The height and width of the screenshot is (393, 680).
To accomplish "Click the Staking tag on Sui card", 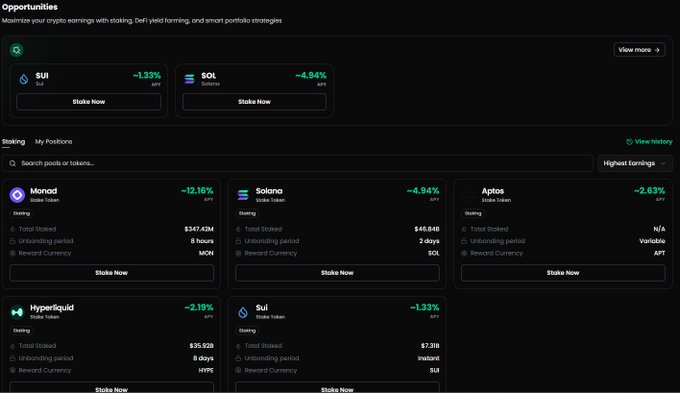I will pos(247,331).
